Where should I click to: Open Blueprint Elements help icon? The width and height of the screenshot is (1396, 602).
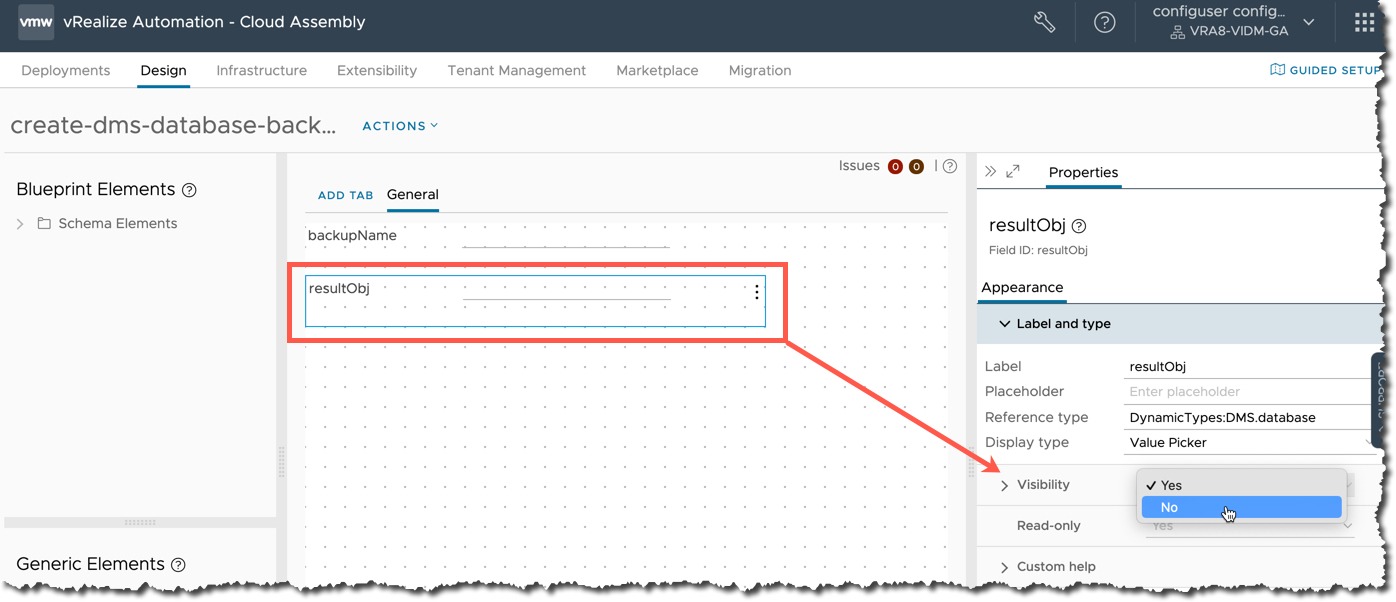[190, 190]
